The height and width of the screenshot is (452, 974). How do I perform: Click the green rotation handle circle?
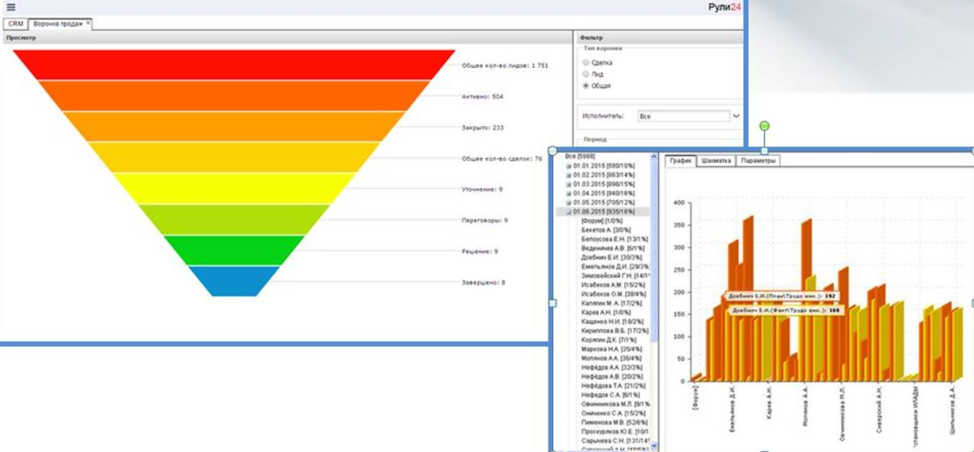[765, 126]
